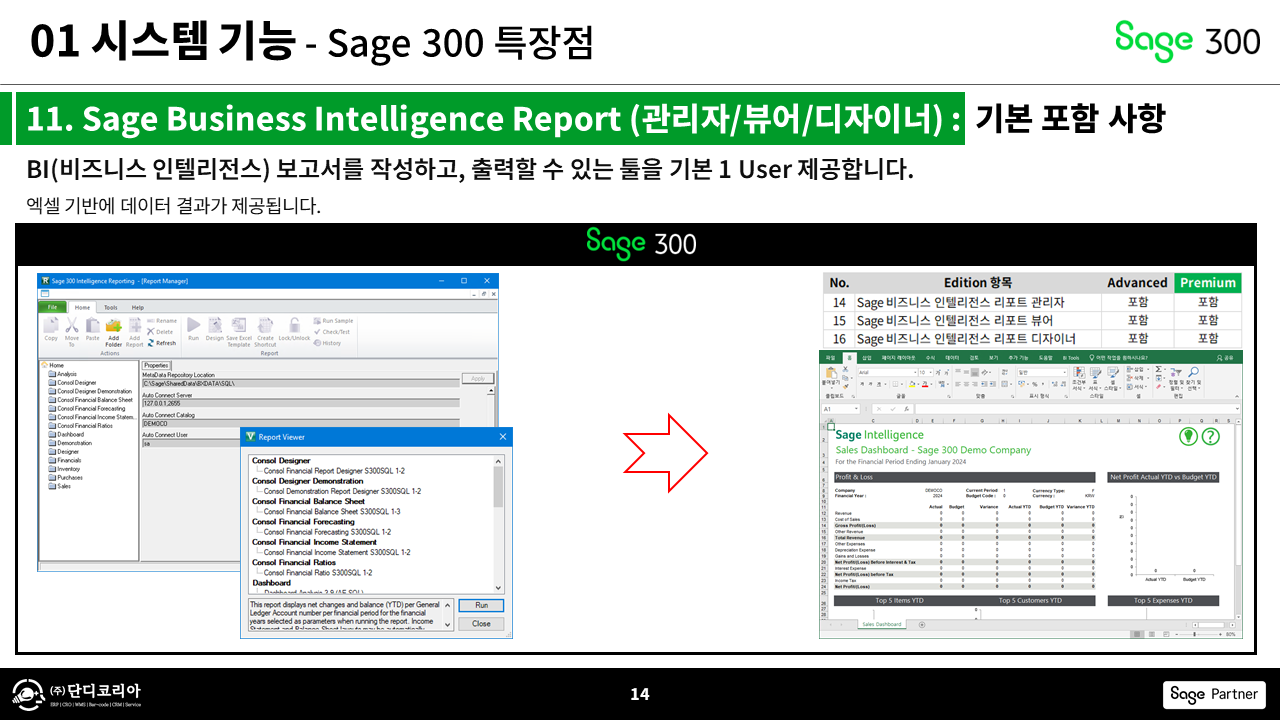
Task: Open the Properties tab
Action: pyautogui.click(x=157, y=366)
